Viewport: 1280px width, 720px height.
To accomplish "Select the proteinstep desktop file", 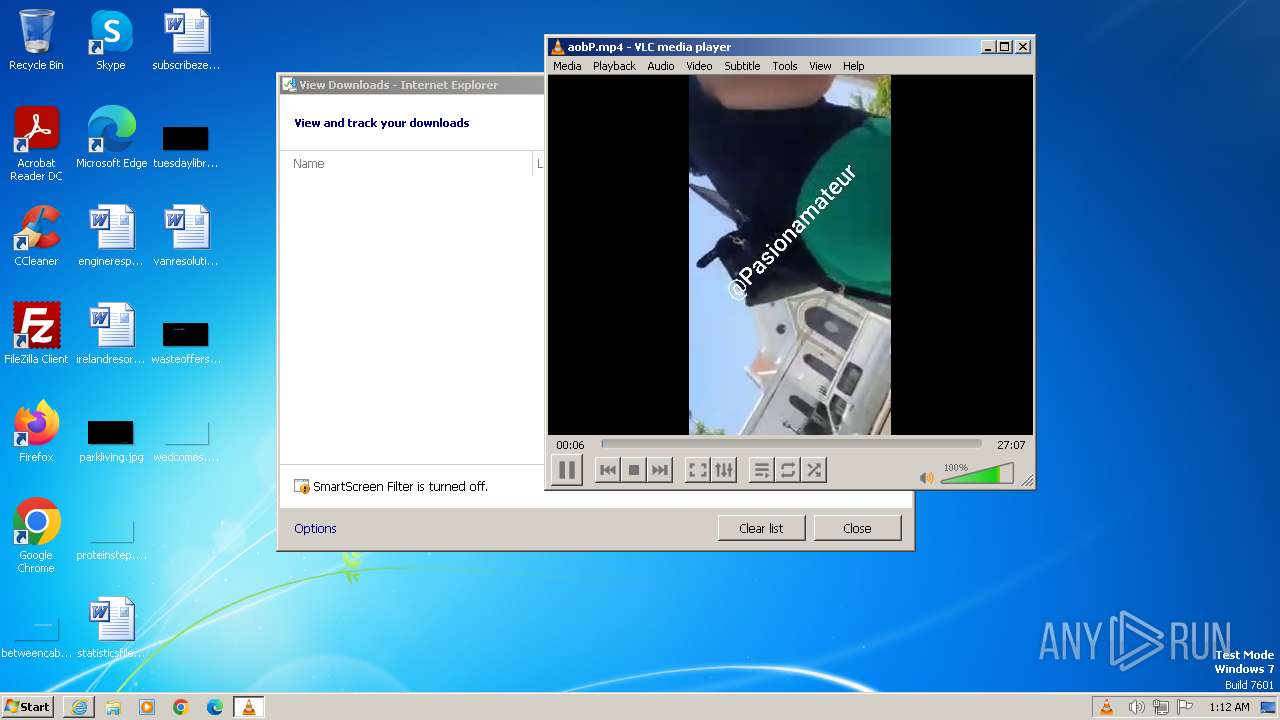I will click(x=111, y=538).
